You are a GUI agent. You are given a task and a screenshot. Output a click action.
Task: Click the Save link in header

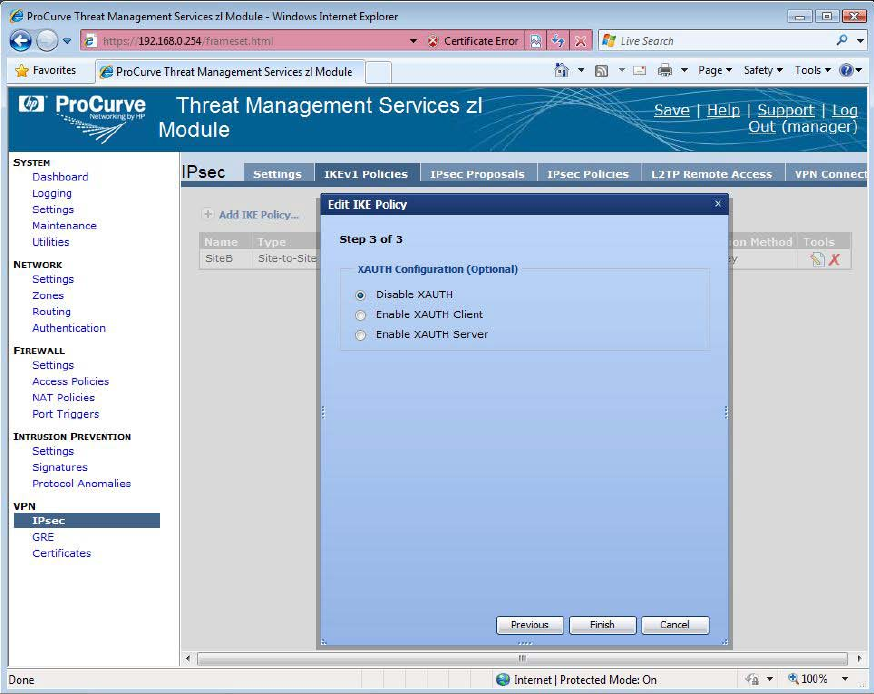click(x=672, y=110)
